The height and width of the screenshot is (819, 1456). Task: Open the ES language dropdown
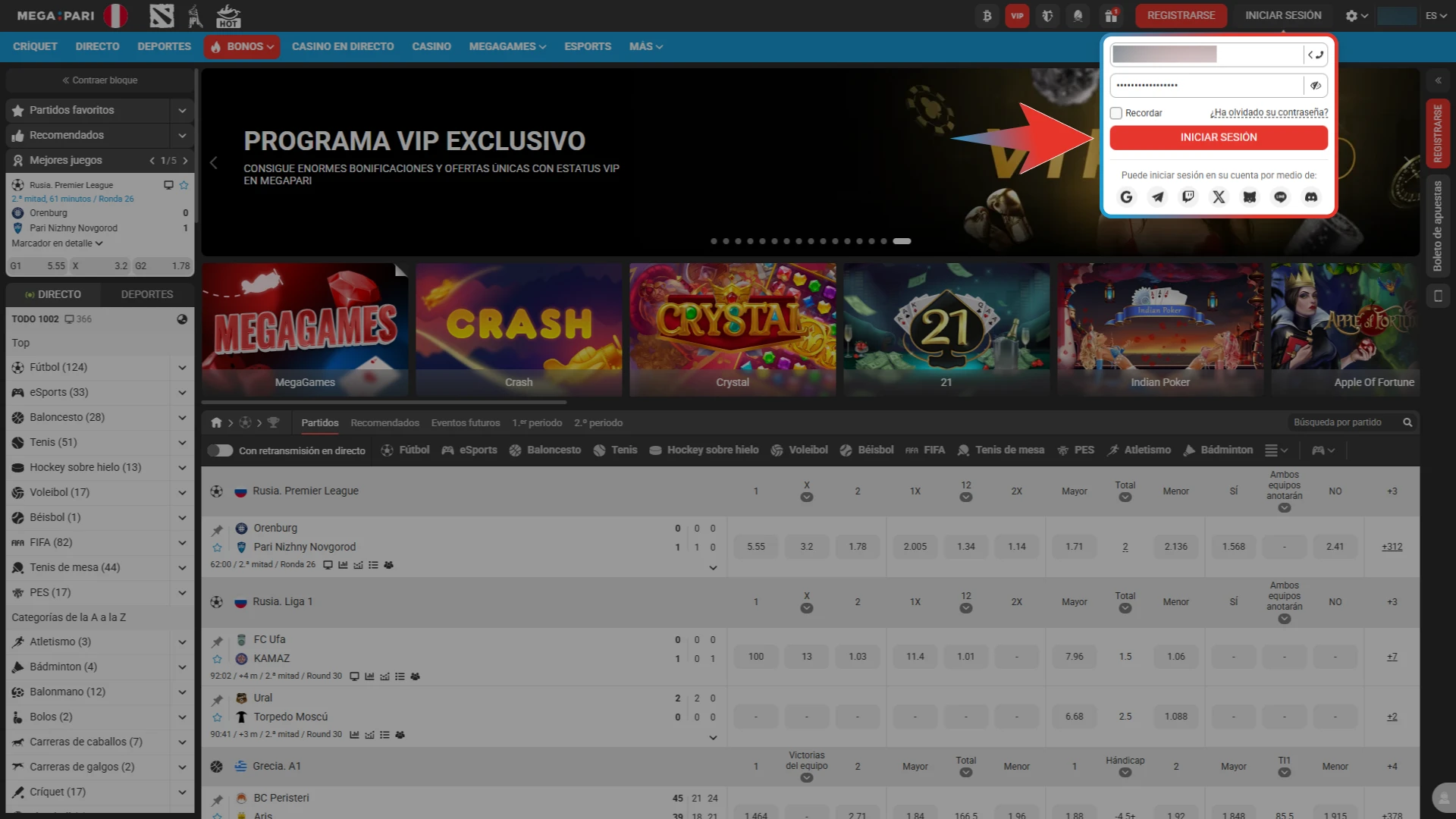pos(1435,15)
